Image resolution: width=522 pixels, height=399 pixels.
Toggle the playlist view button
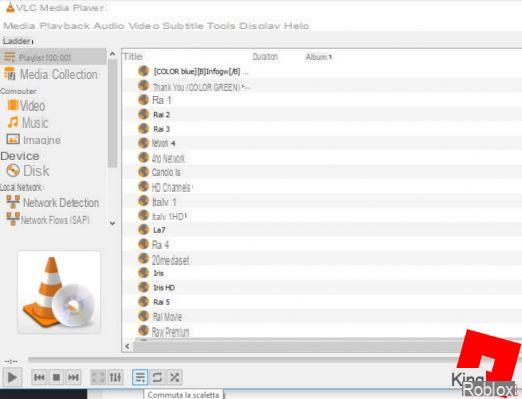point(140,377)
